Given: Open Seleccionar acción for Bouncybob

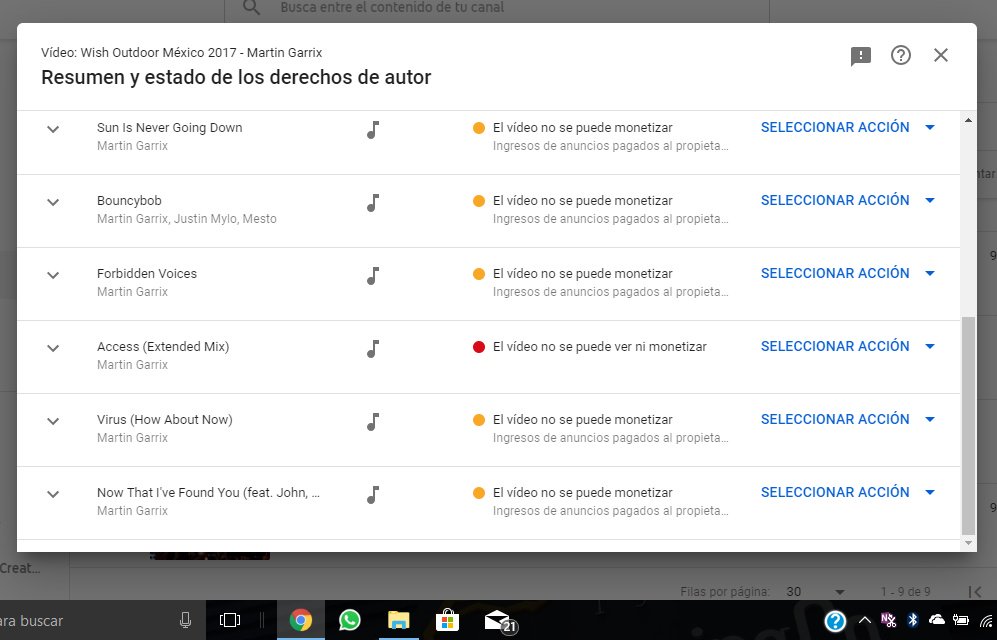Looking at the screenshot, I should click(848, 200).
